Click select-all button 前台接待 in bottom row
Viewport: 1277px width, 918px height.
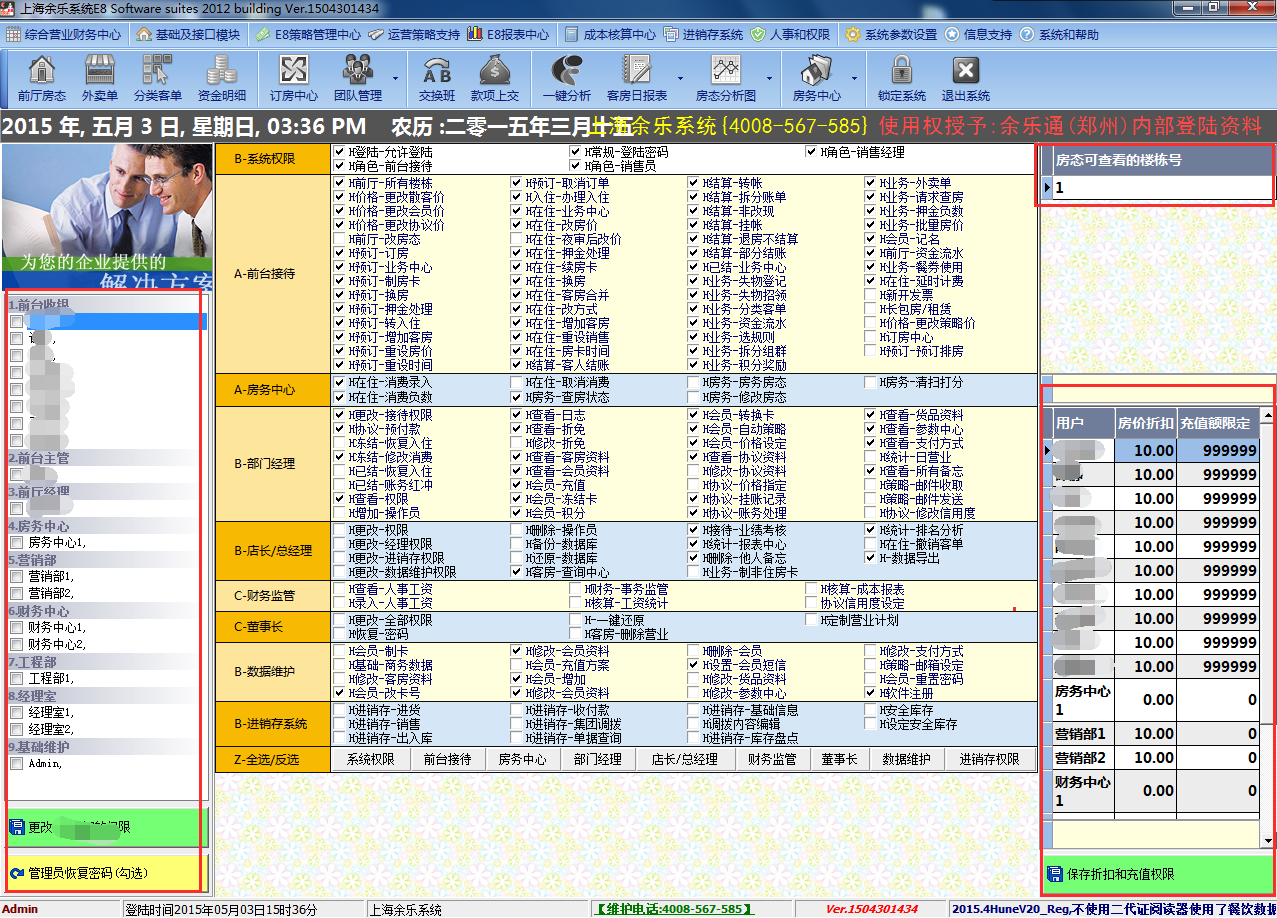(x=447, y=759)
